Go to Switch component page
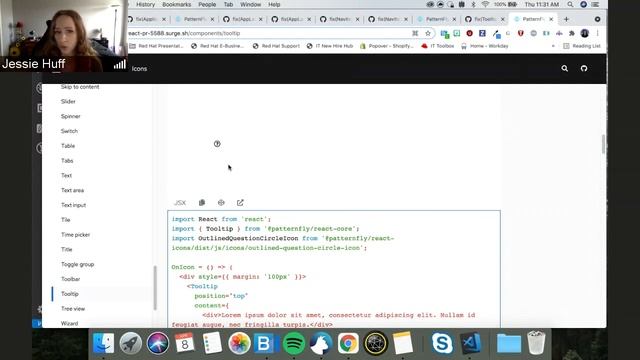 (x=69, y=131)
